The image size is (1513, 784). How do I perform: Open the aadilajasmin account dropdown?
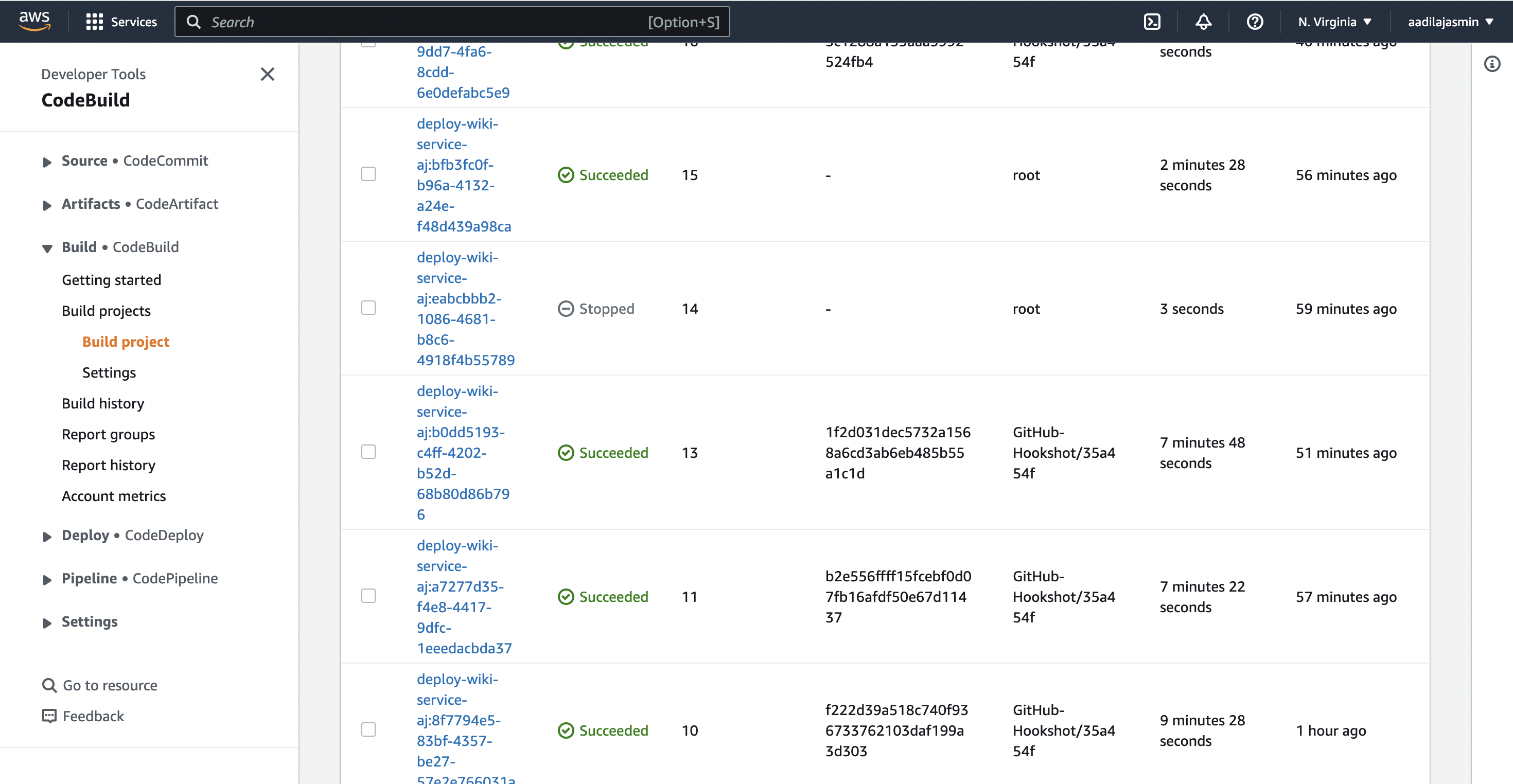(1450, 22)
